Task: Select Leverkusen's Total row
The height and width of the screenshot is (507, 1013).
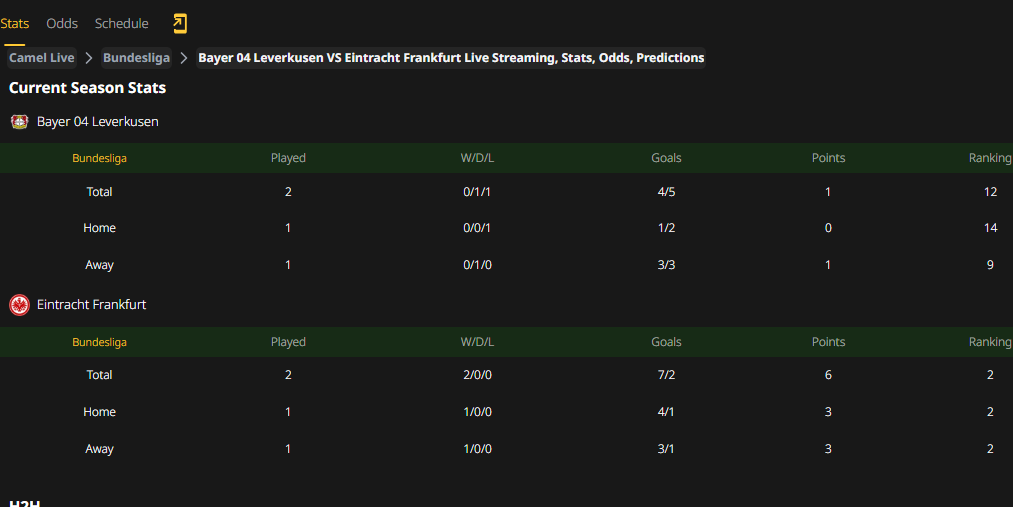Action: click(506, 192)
